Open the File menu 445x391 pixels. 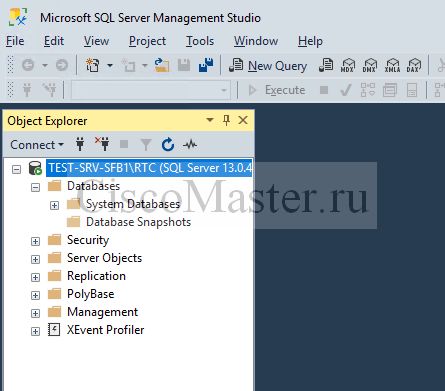pos(15,41)
